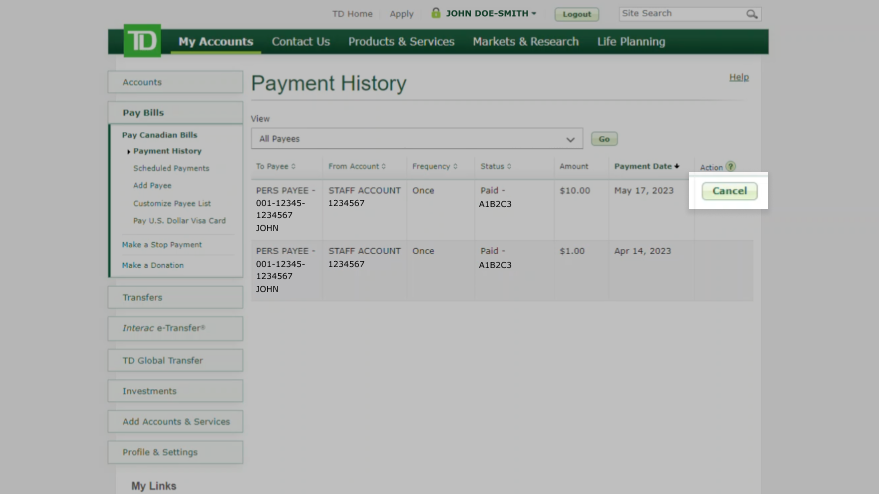Open Add Accounts & Services section
The height and width of the screenshot is (494, 879).
[x=175, y=422]
